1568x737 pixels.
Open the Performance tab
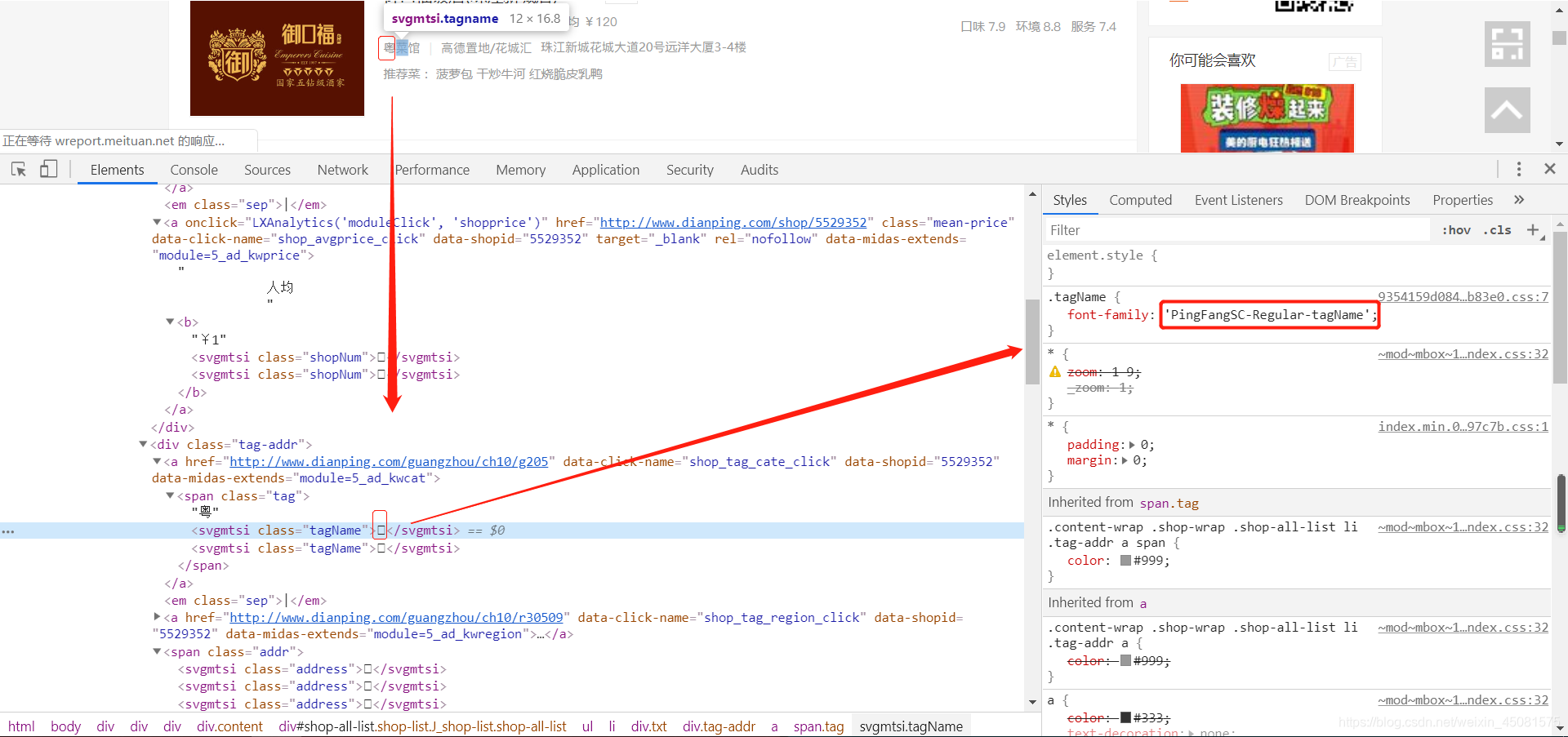tap(433, 170)
